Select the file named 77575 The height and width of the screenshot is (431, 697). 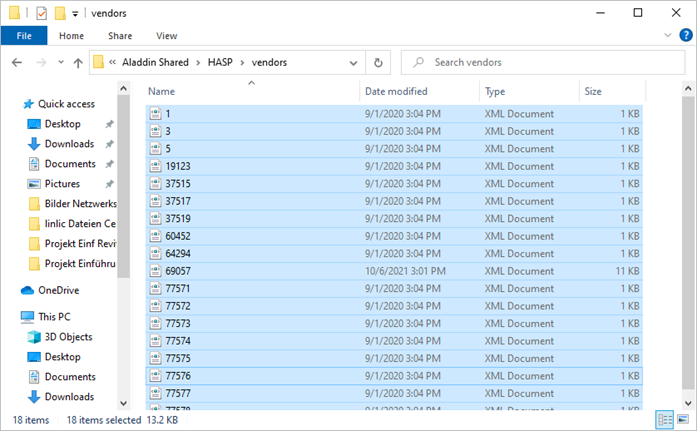coord(394,359)
